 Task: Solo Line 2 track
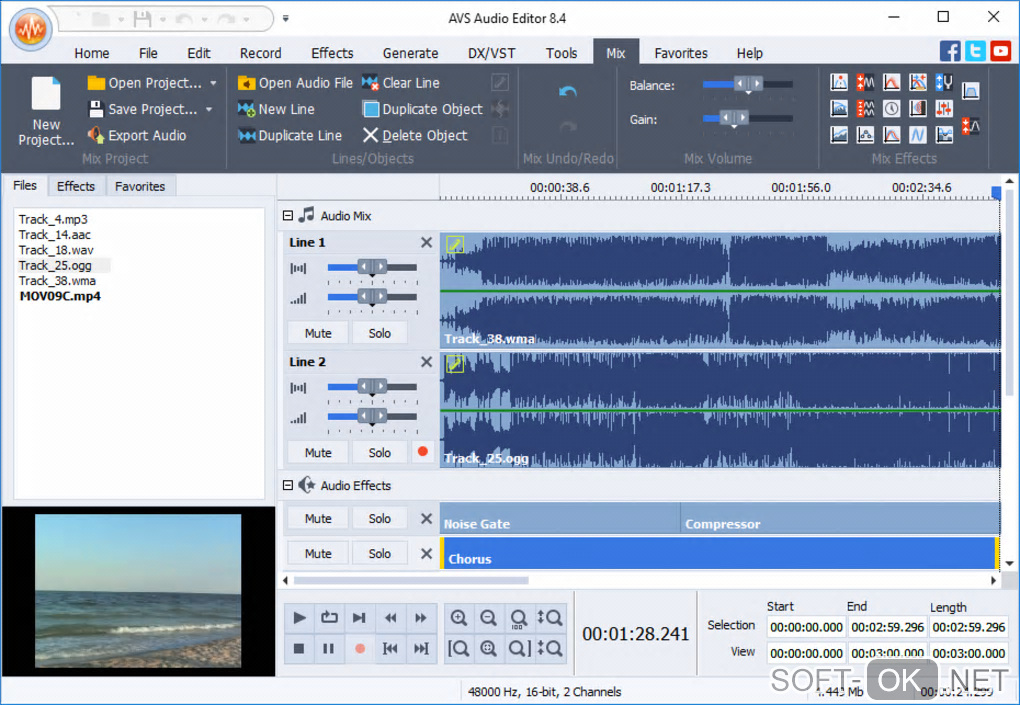coord(379,453)
